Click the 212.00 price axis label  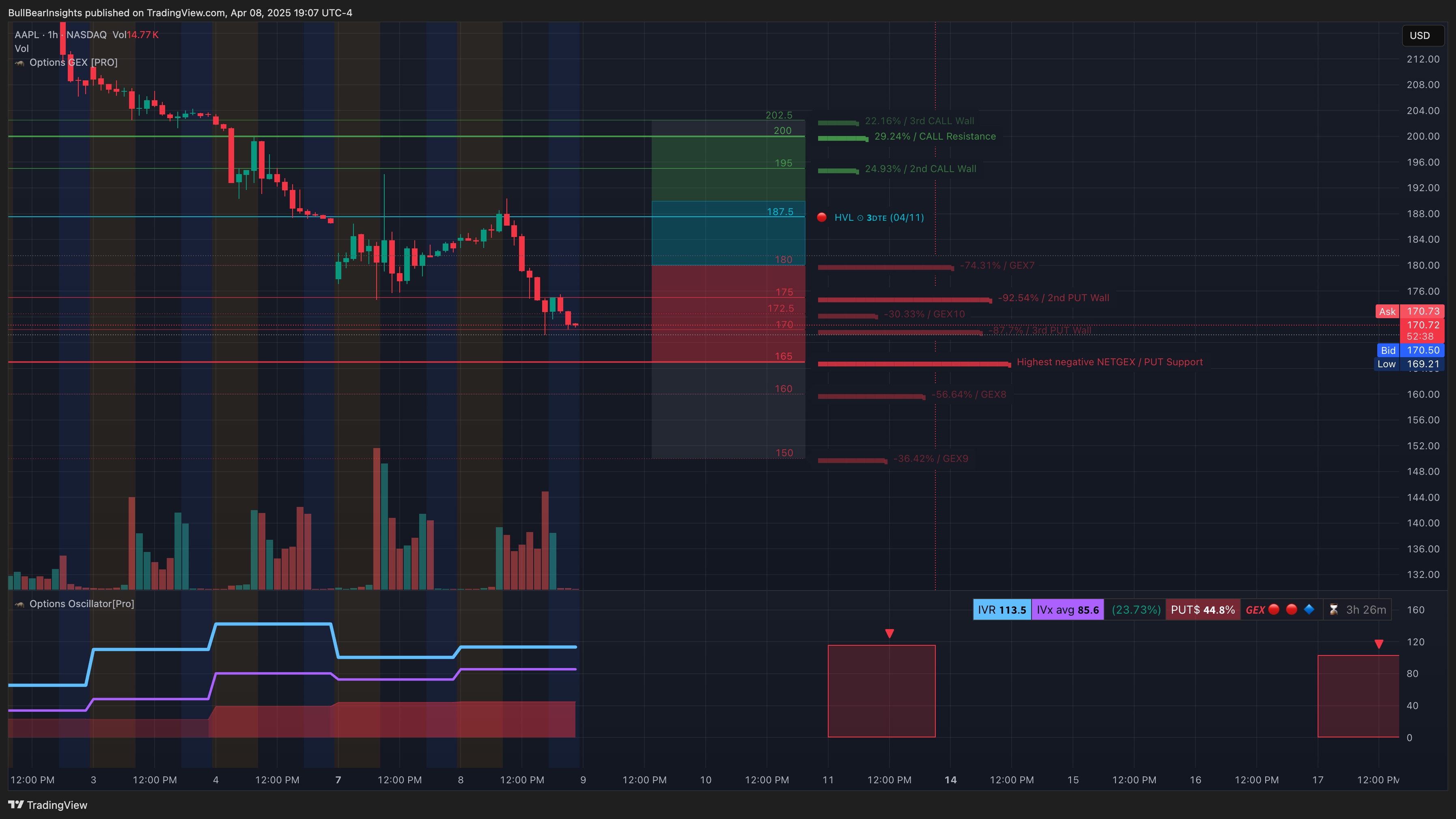pyautogui.click(x=1423, y=59)
